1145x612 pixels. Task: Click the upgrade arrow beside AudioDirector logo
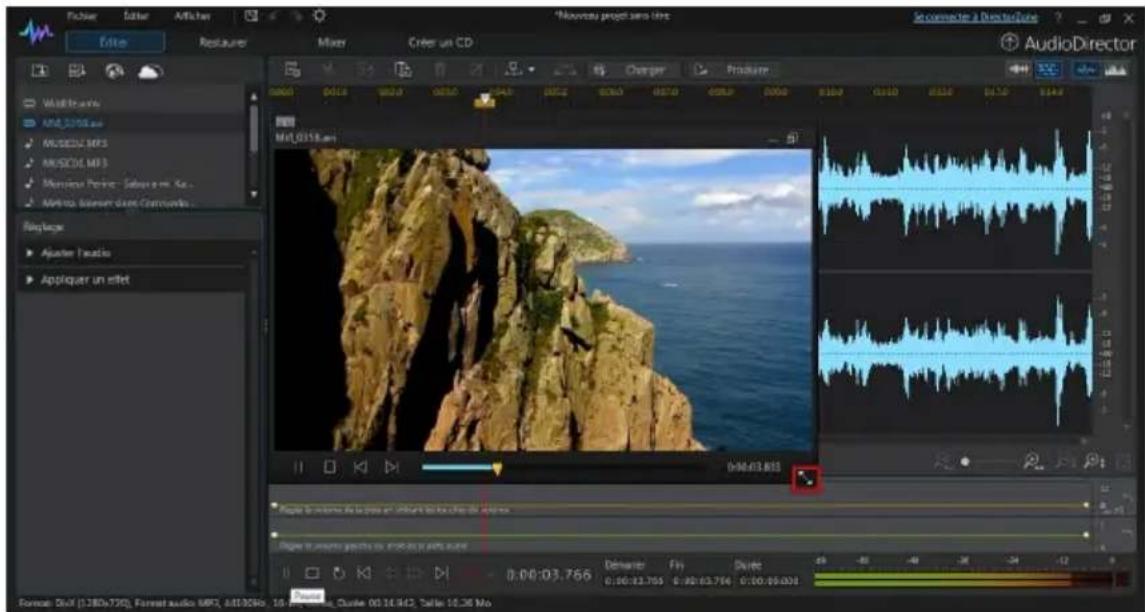1011,43
